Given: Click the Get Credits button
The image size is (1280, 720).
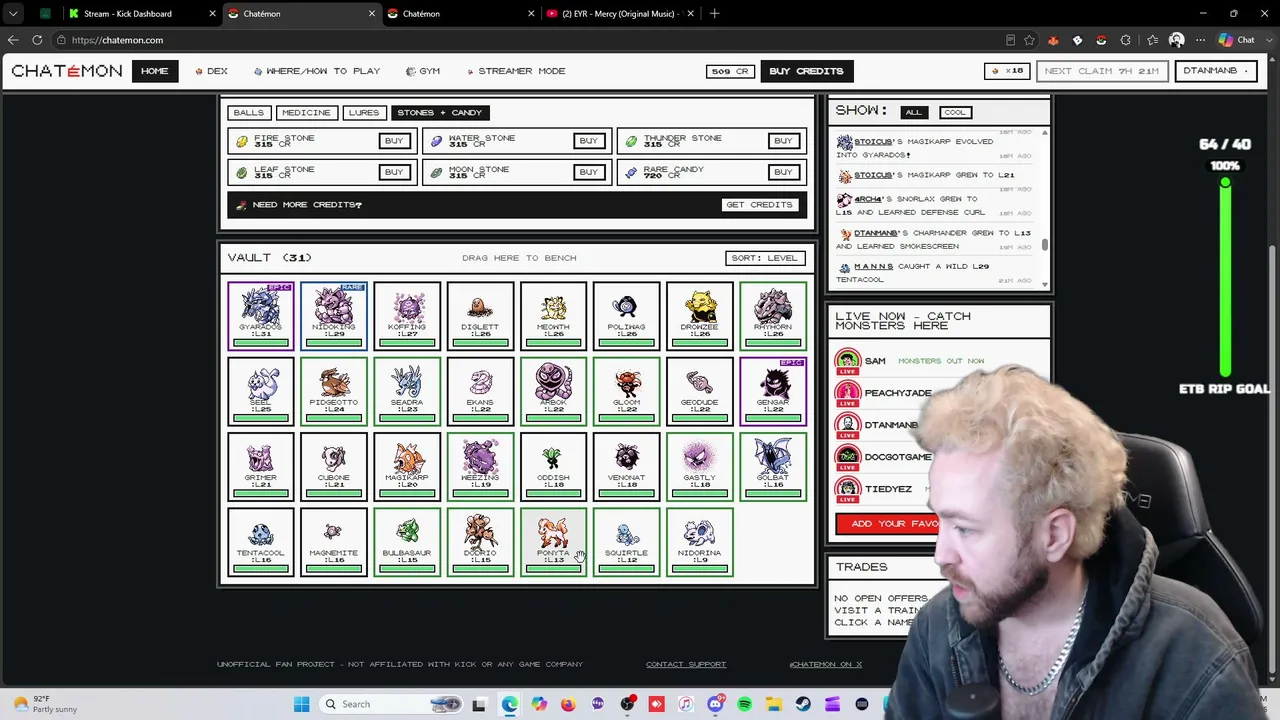Looking at the screenshot, I should tap(759, 204).
